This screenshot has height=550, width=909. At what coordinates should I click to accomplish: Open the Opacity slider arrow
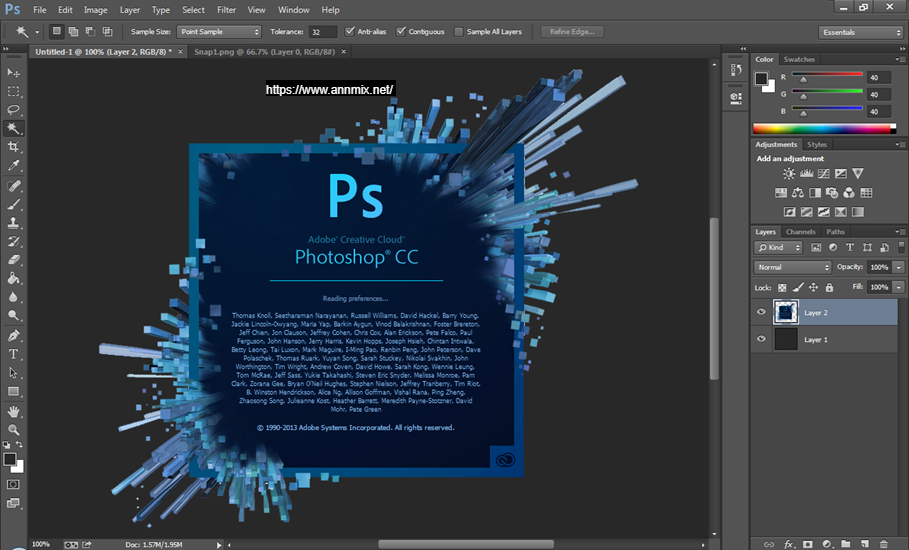tap(899, 267)
